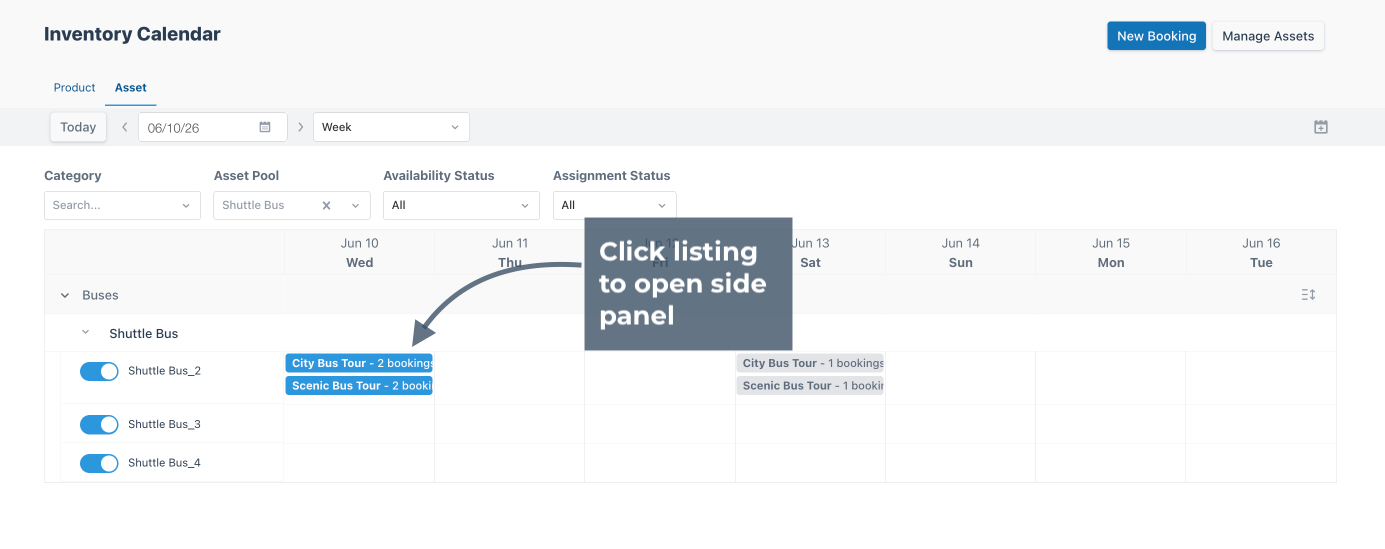Viewport: 1385px width, 549px height.
Task: Open Scenic Bus Tour listing on Jun 13
Action: point(810,386)
